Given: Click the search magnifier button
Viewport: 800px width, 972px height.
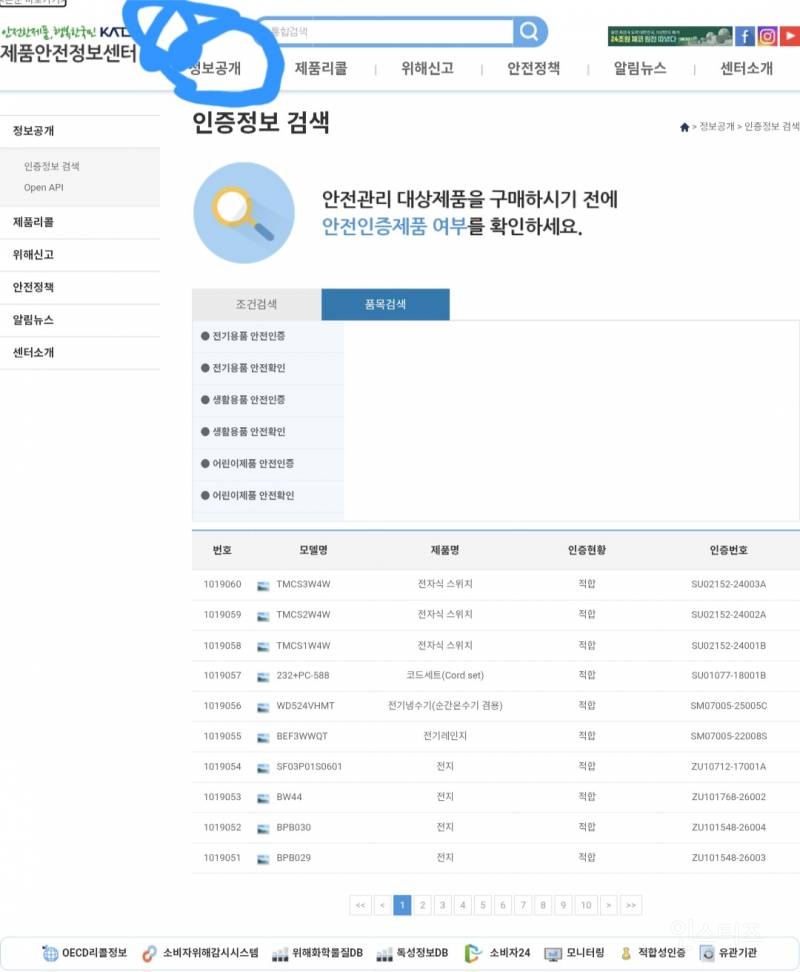Looking at the screenshot, I should [x=529, y=31].
